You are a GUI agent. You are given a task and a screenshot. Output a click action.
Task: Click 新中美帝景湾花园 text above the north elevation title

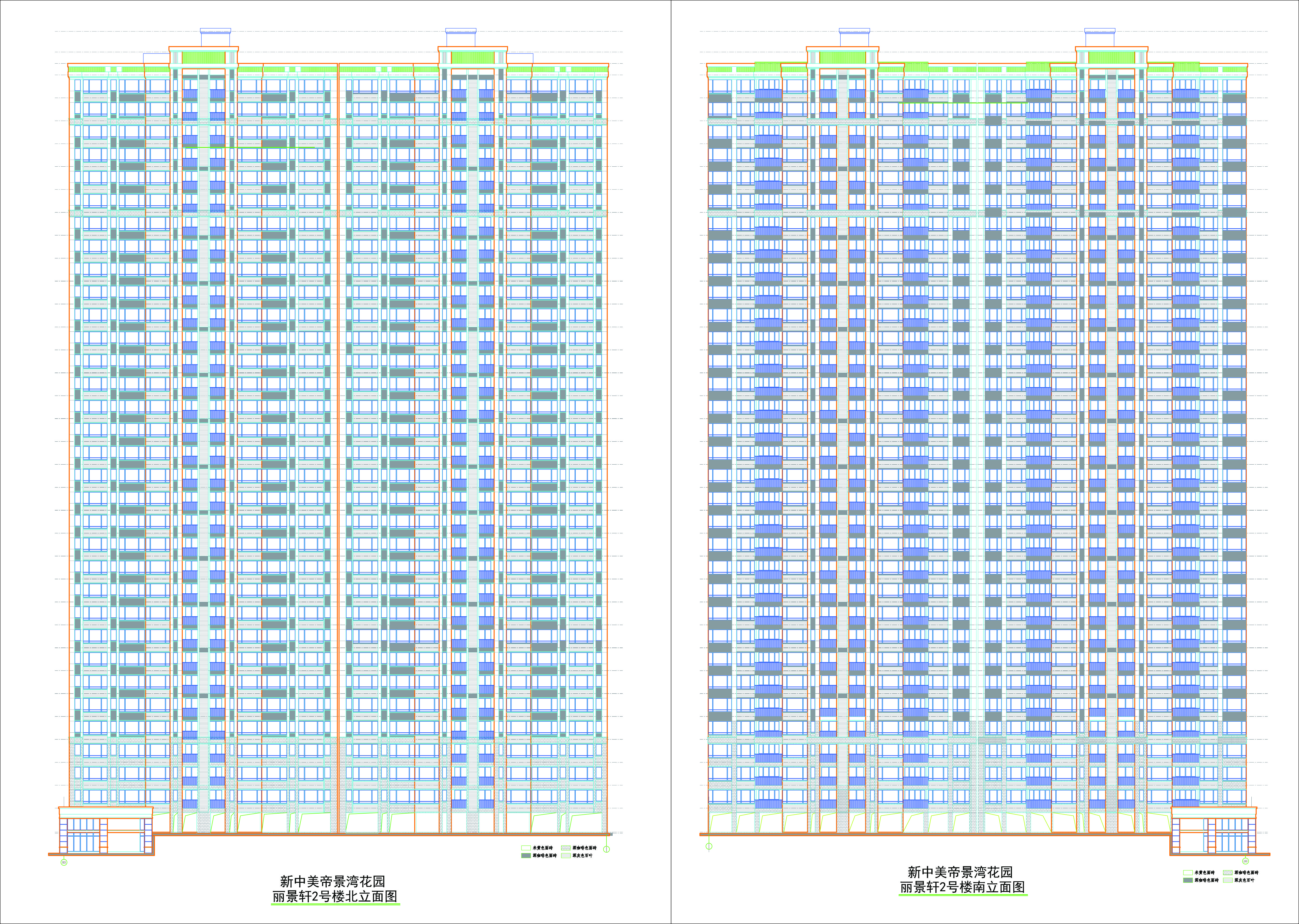[x=332, y=881]
